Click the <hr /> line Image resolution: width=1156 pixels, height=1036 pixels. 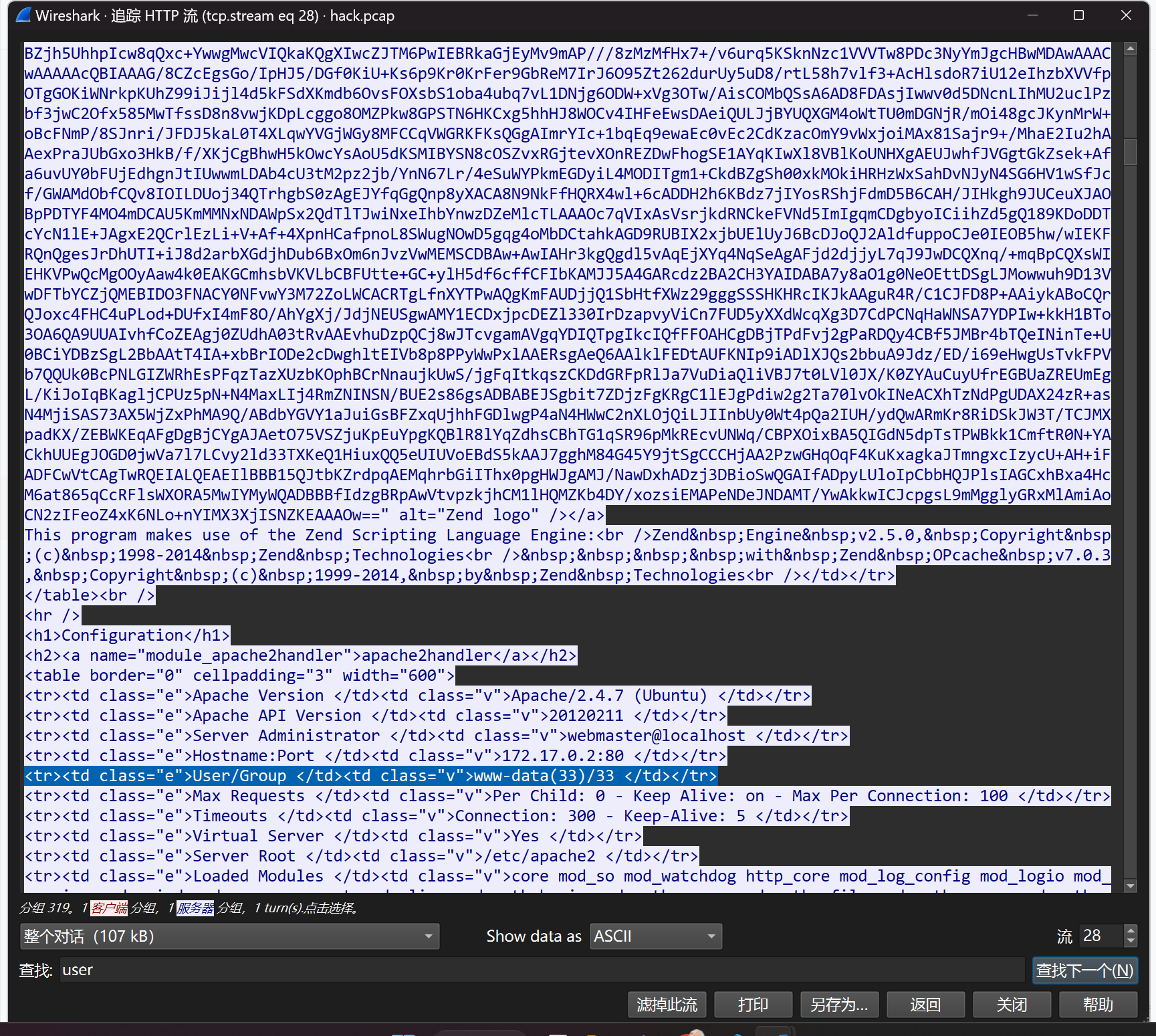(52, 615)
